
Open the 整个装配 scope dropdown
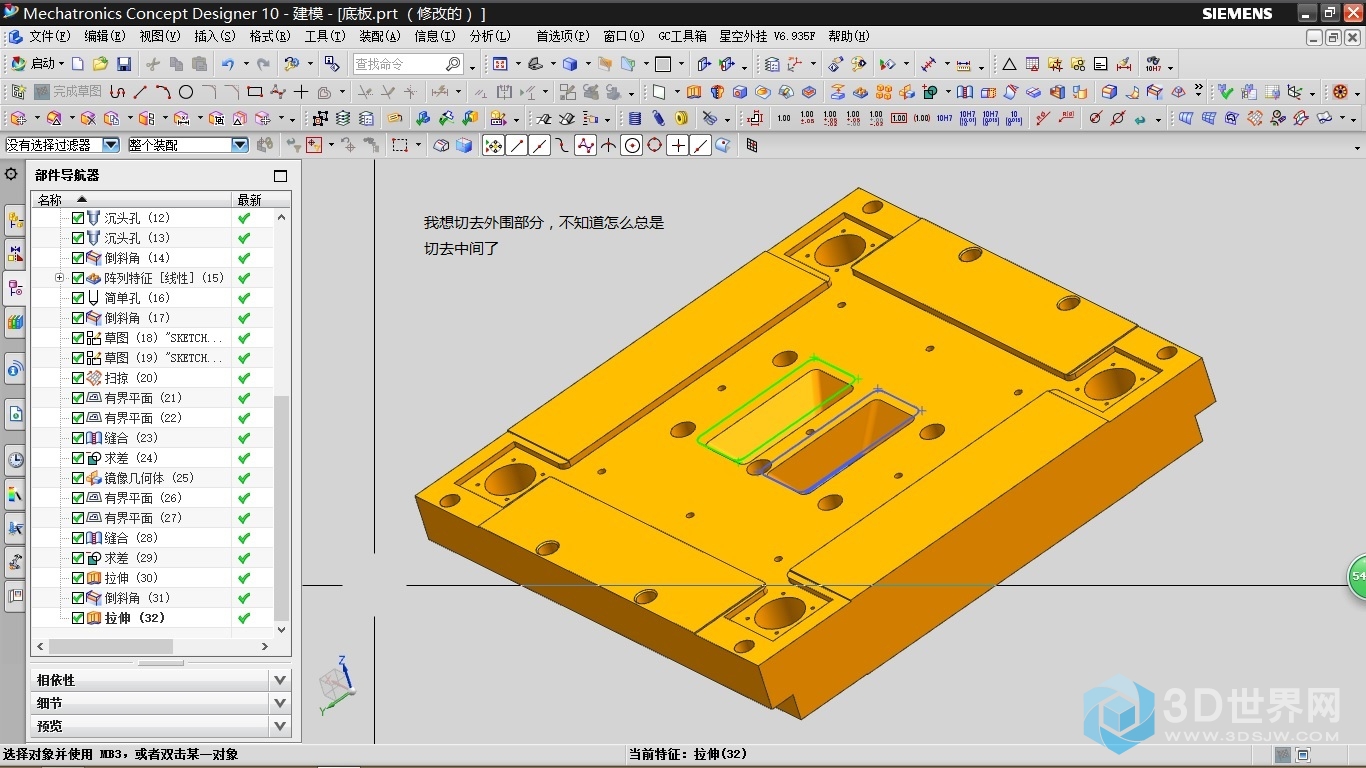pyautogui.click(x=240, y=145)
